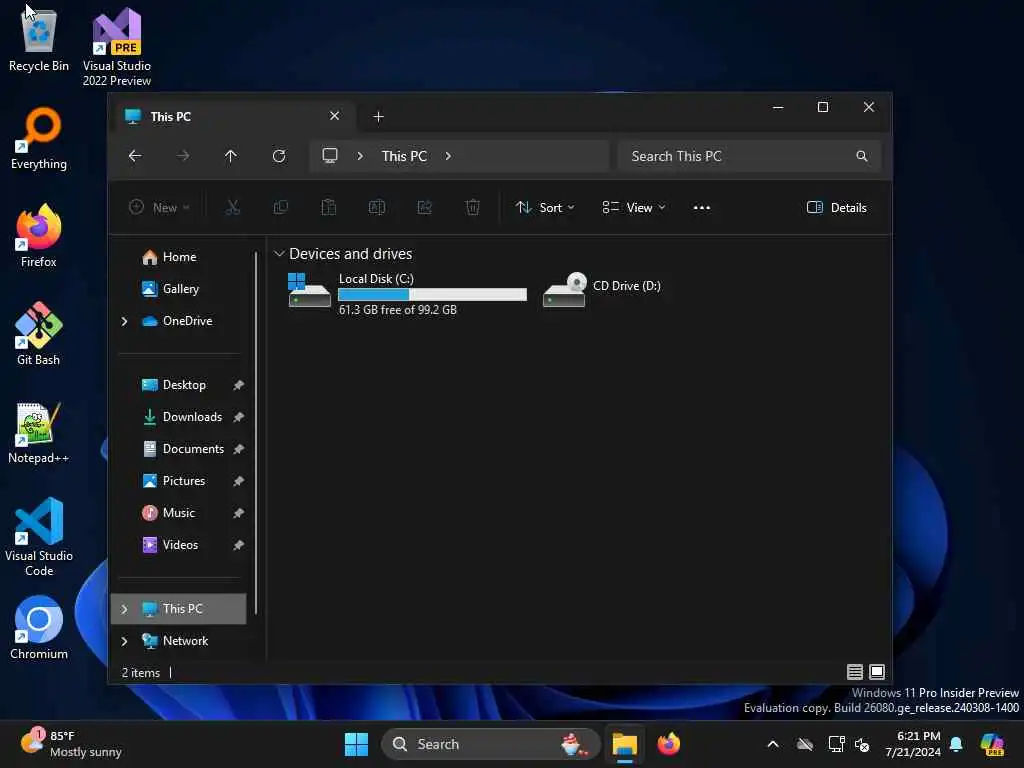
Task: Open Gallery in navigation pane
Action: (180, 289)
